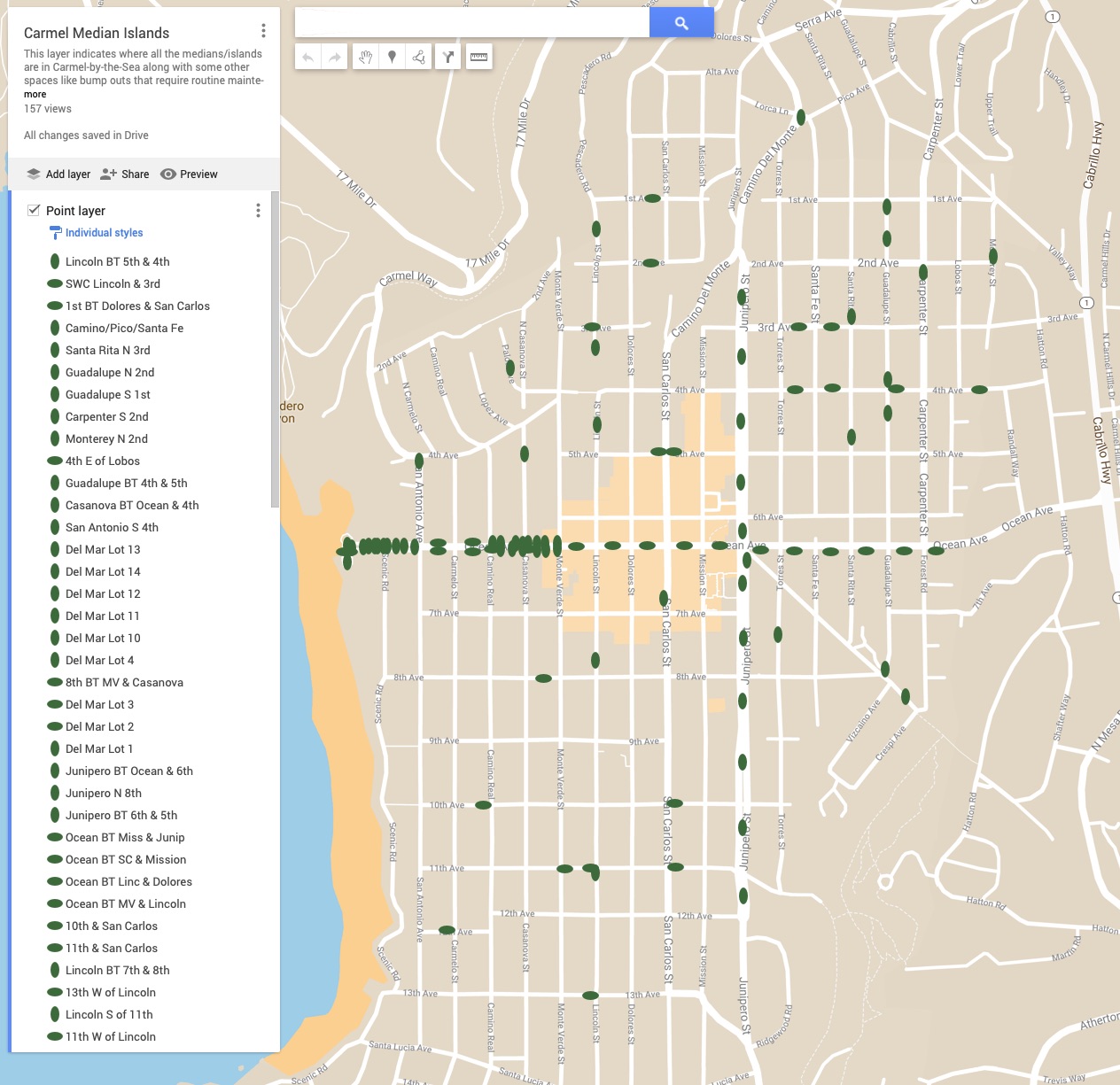Screen dimensions: 1120x1085
Task: Uncheck the Point layer checkbox
Action: pyautogui.click(x=34, y=210)
